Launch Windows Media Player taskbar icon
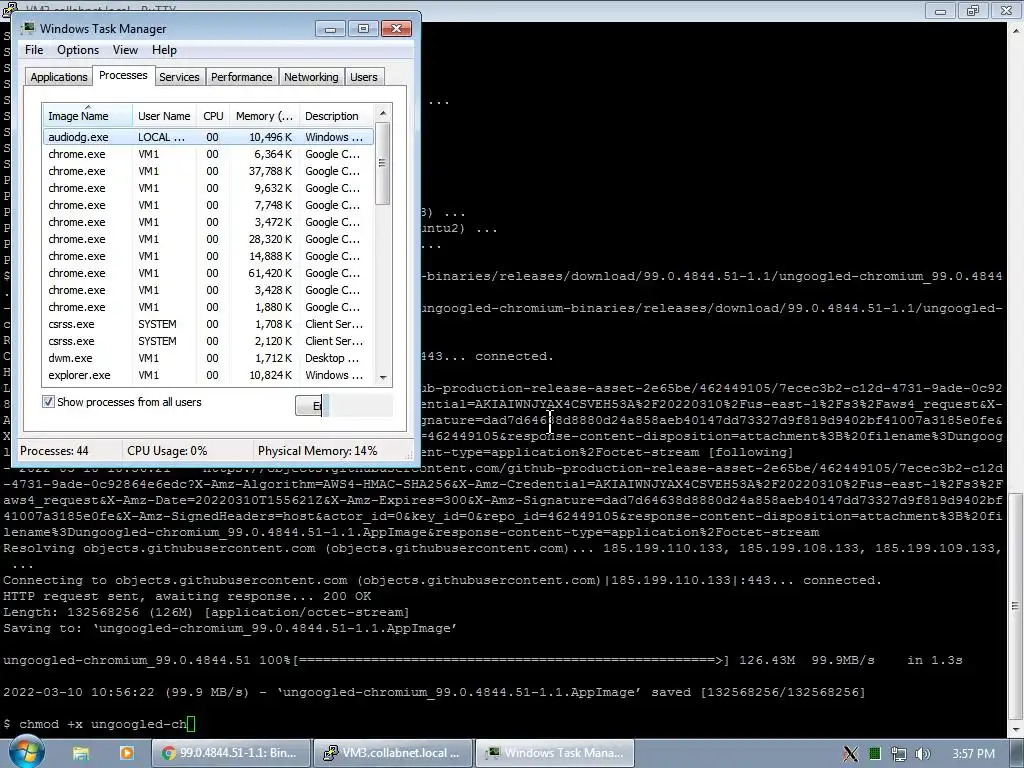The image size is (1024, 768). (x=126, y=753)
